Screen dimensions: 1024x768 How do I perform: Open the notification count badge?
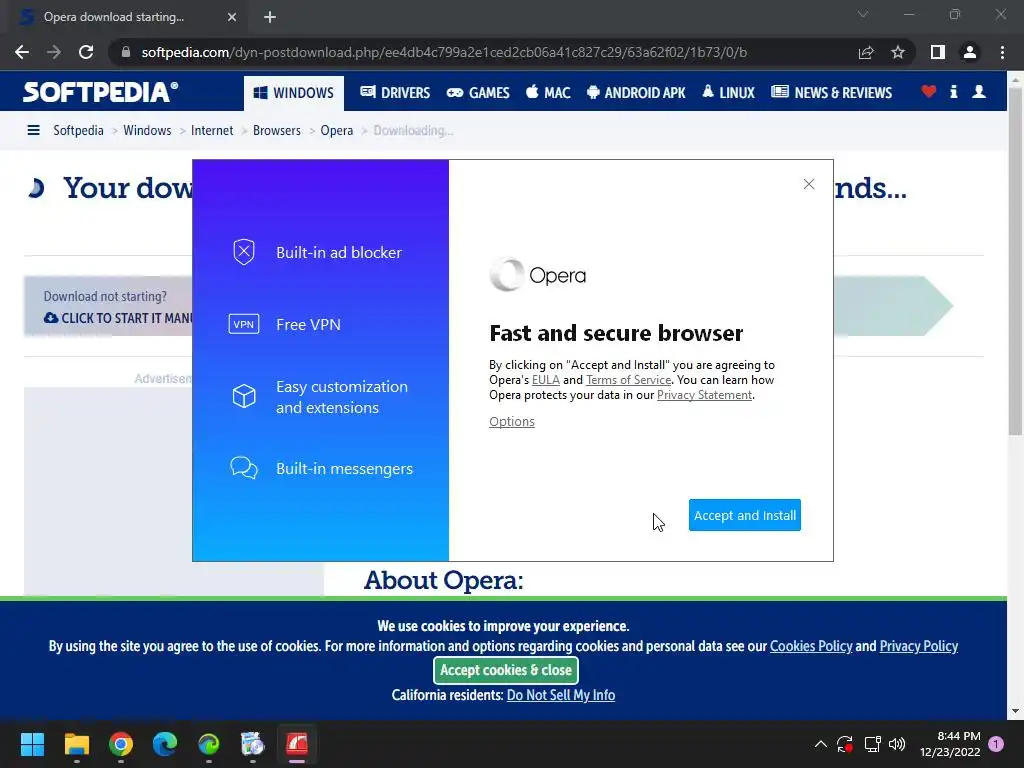coord(997,744)
